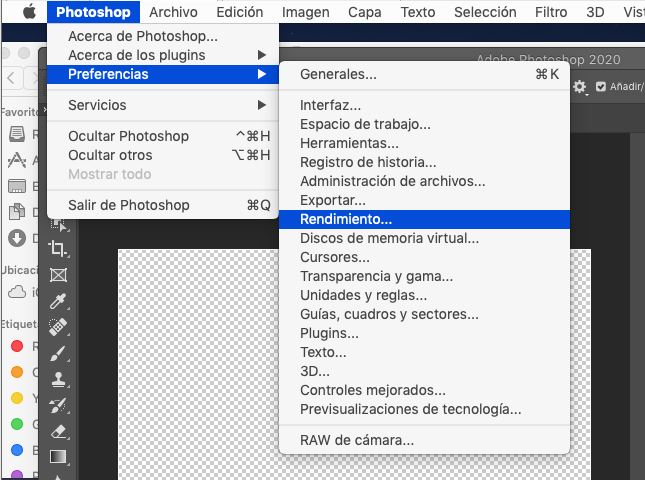Click Ocultar Photoshop menu entry
The image size is (645, 480).
[128, 136]
